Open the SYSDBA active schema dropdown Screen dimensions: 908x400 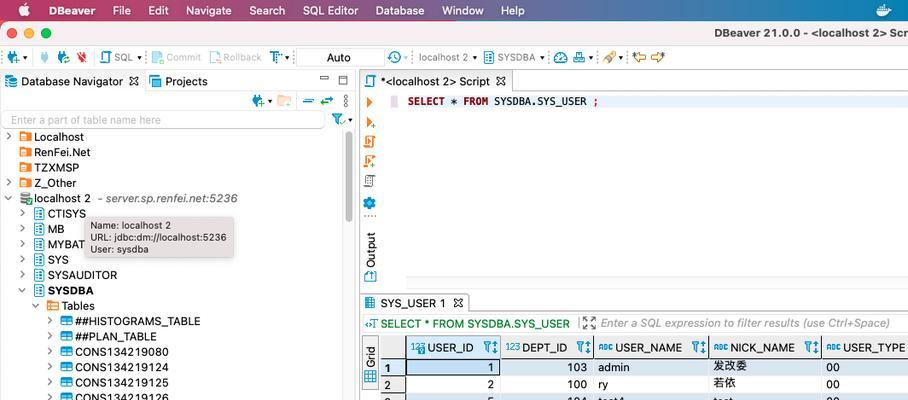(514, 57)
